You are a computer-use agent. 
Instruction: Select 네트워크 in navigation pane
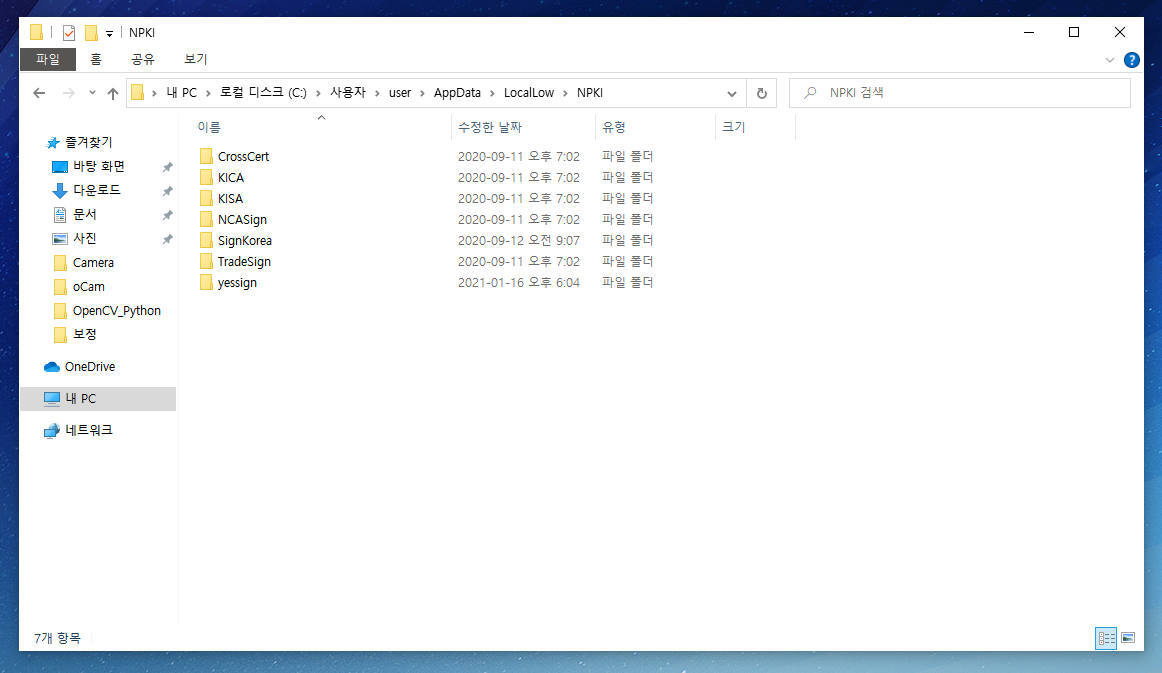(x=88, y=430)
